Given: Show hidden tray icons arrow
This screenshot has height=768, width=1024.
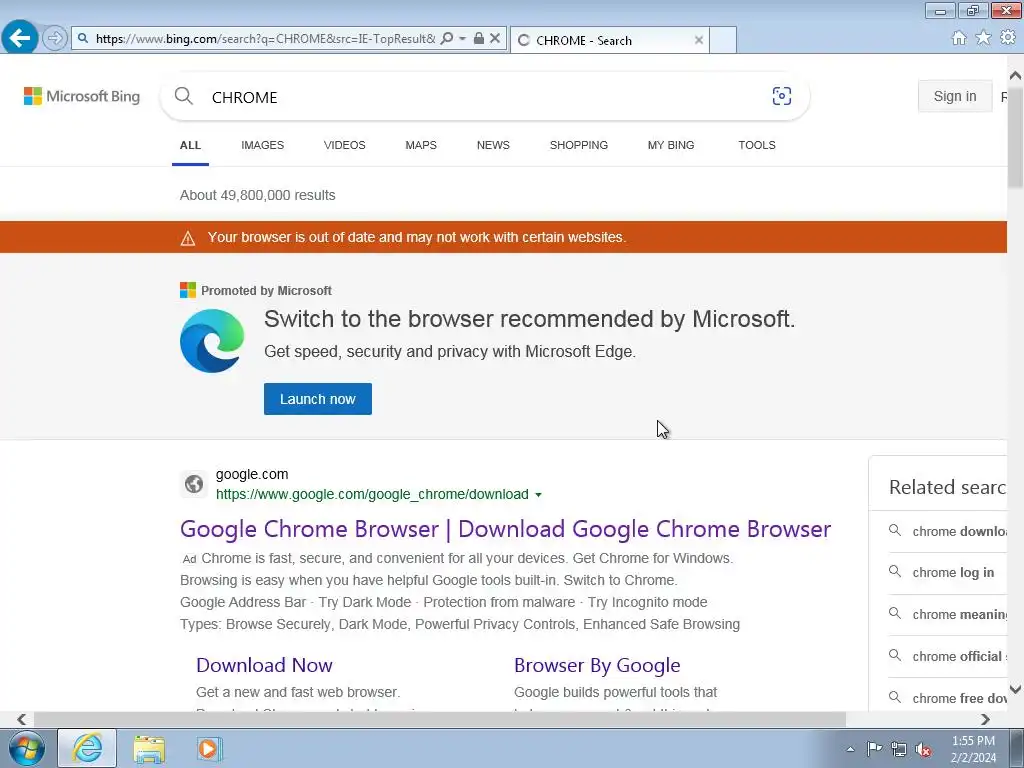Looking at the screenshot, I should point(850,749).
